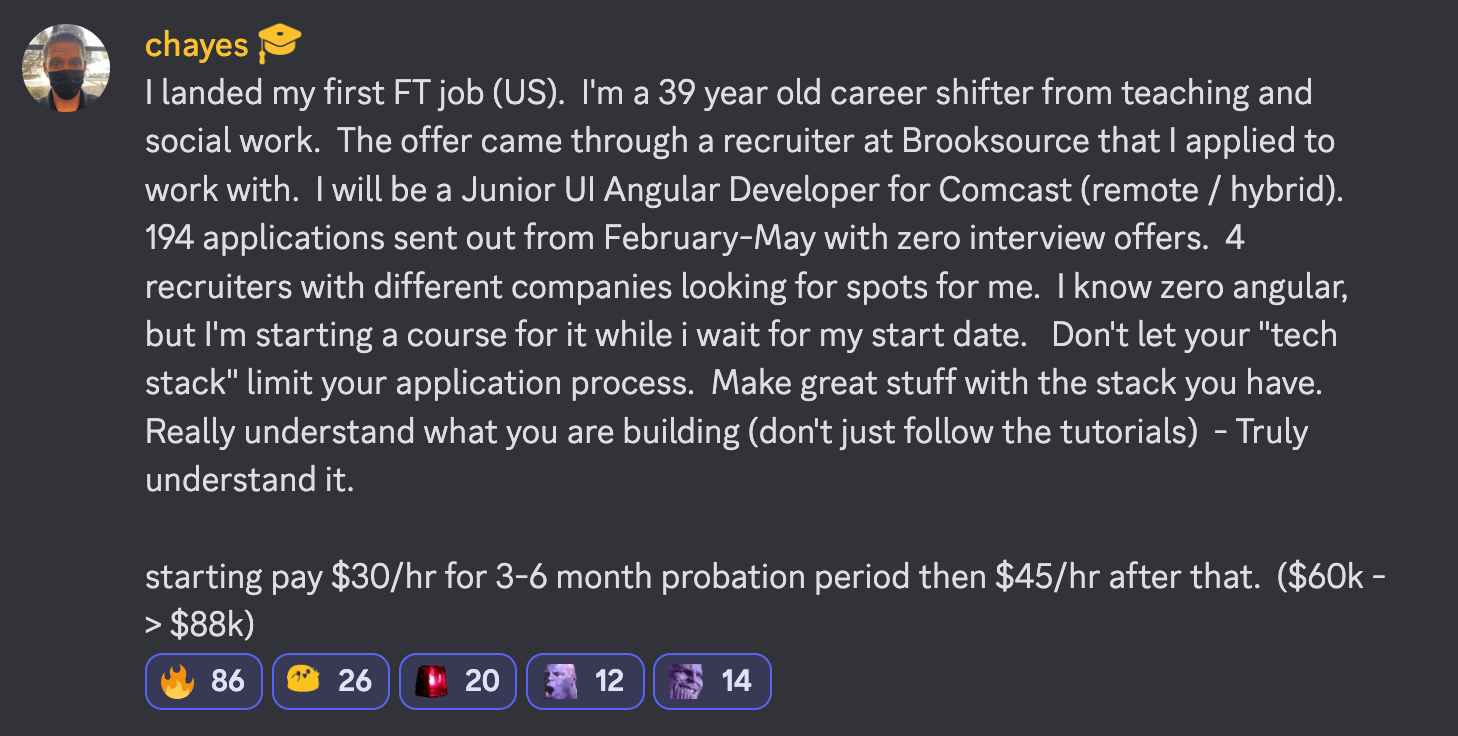This screenshot has width=1458, height=736.
Task: Toggle the reaction showing count 86
Action: pyautogui.click(x=204, y=681)
